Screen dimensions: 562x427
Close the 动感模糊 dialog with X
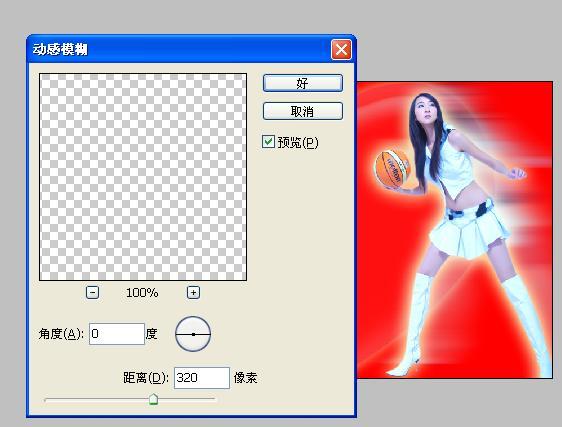click(341, 49)
